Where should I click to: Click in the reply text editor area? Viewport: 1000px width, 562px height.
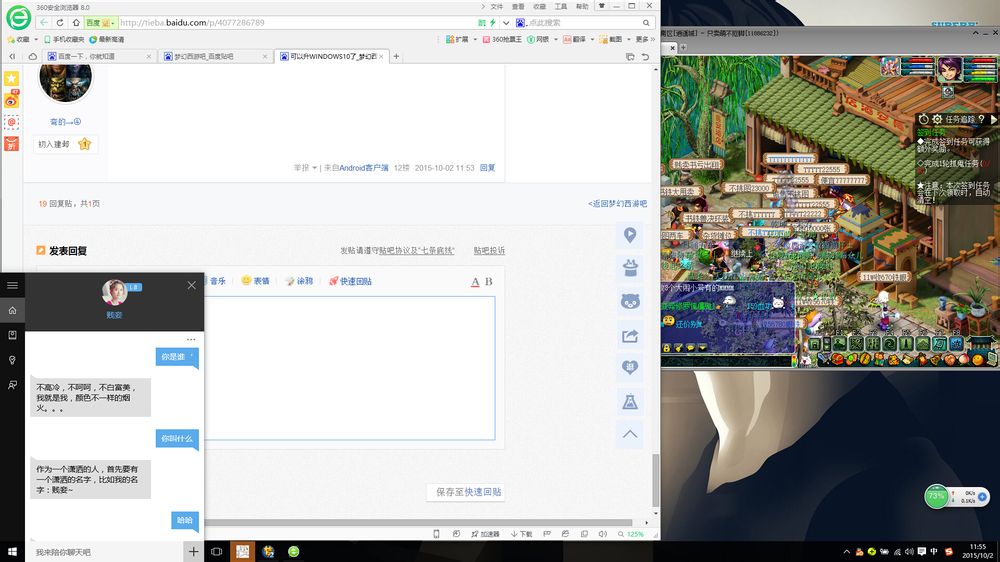point(349,368)
